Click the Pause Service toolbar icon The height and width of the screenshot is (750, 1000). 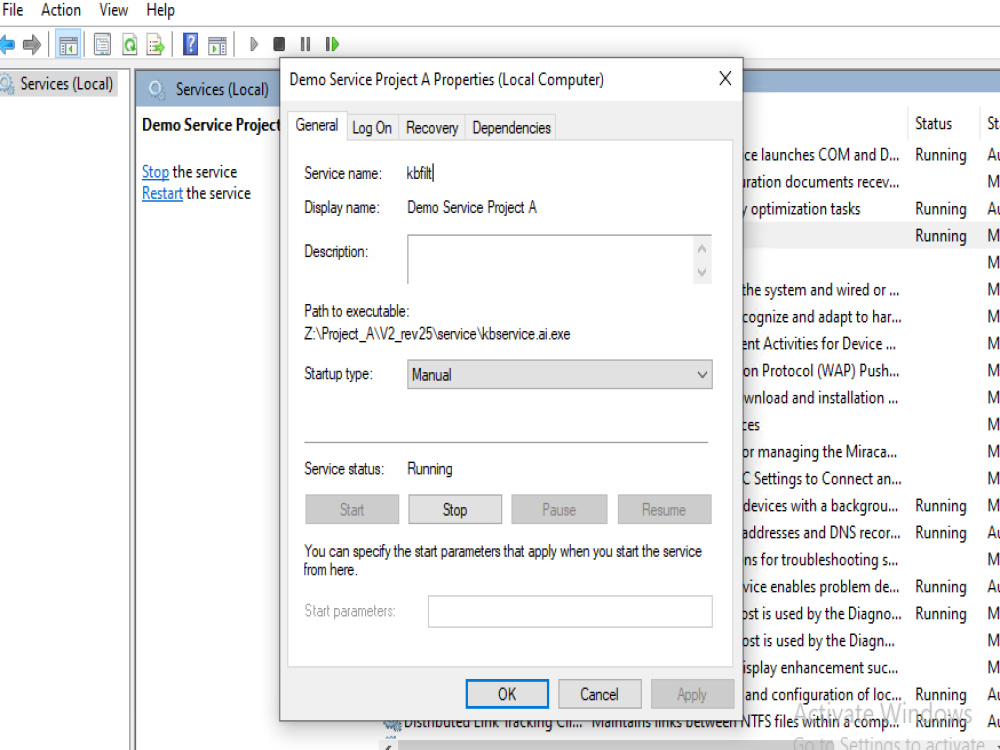[x=305, y=44]
